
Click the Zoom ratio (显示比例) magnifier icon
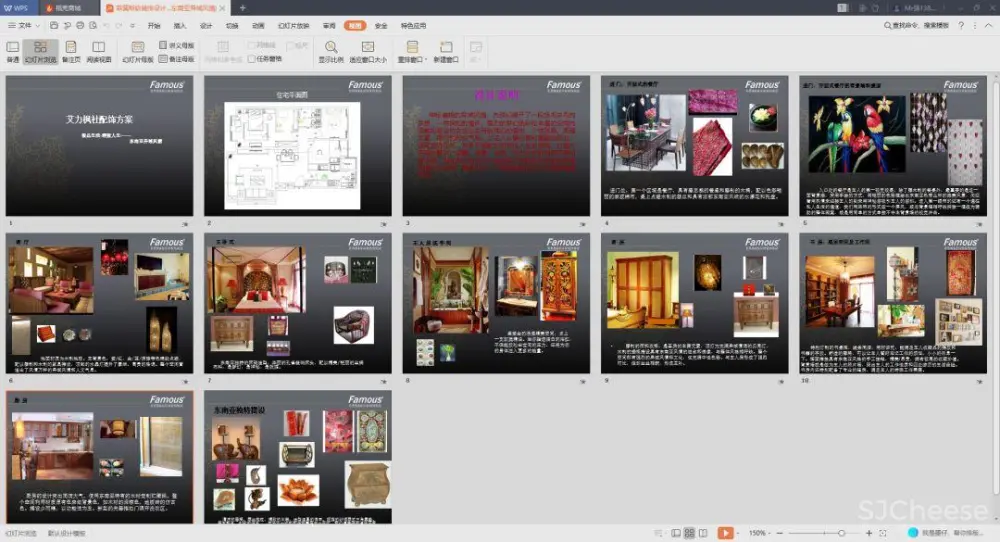330,47
